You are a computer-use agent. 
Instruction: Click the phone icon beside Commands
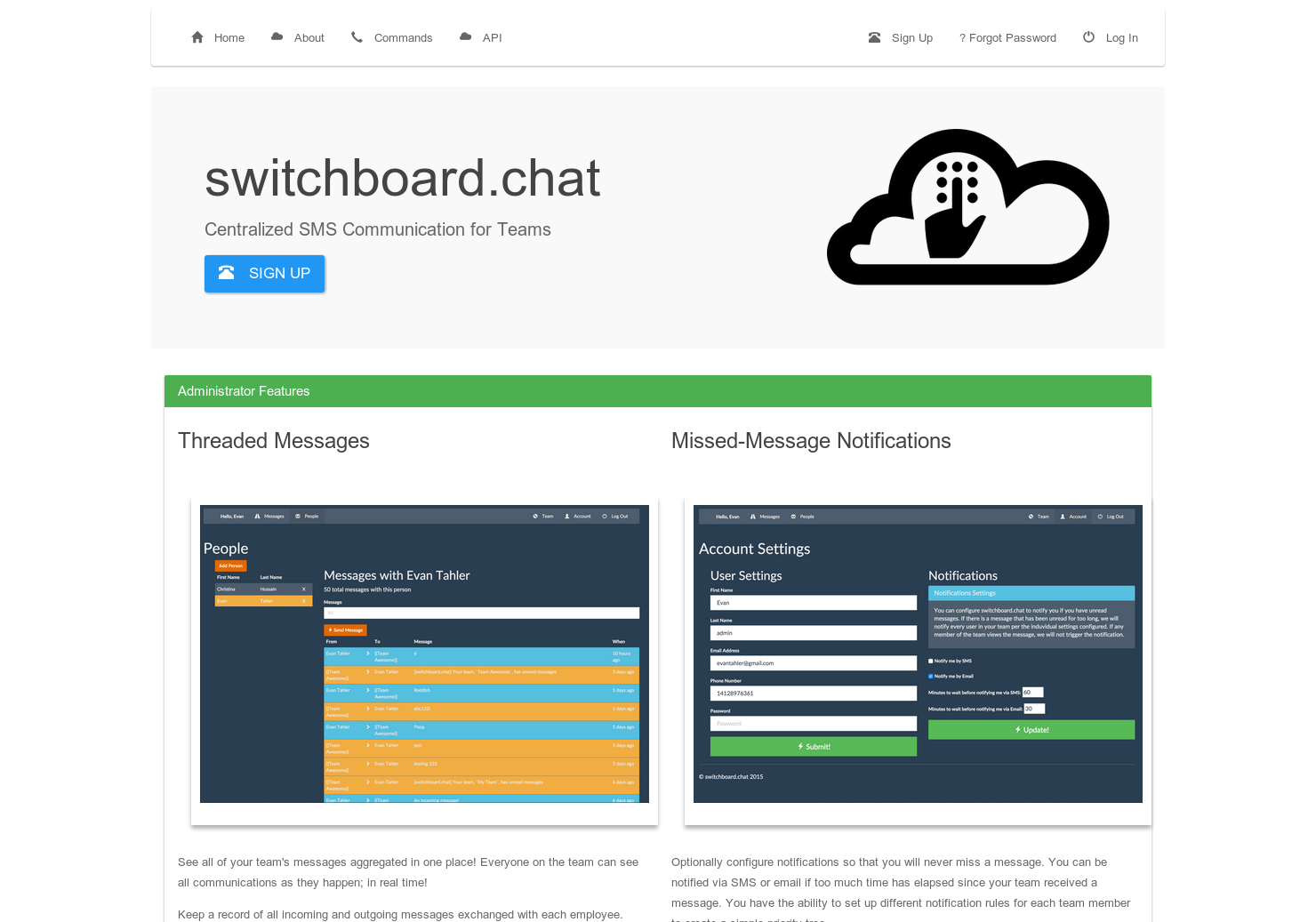(356, 37)
